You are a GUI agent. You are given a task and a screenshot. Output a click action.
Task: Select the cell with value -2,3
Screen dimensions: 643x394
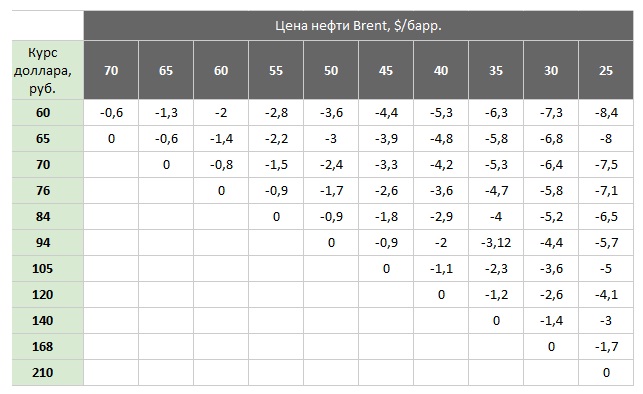coord(496,269)
